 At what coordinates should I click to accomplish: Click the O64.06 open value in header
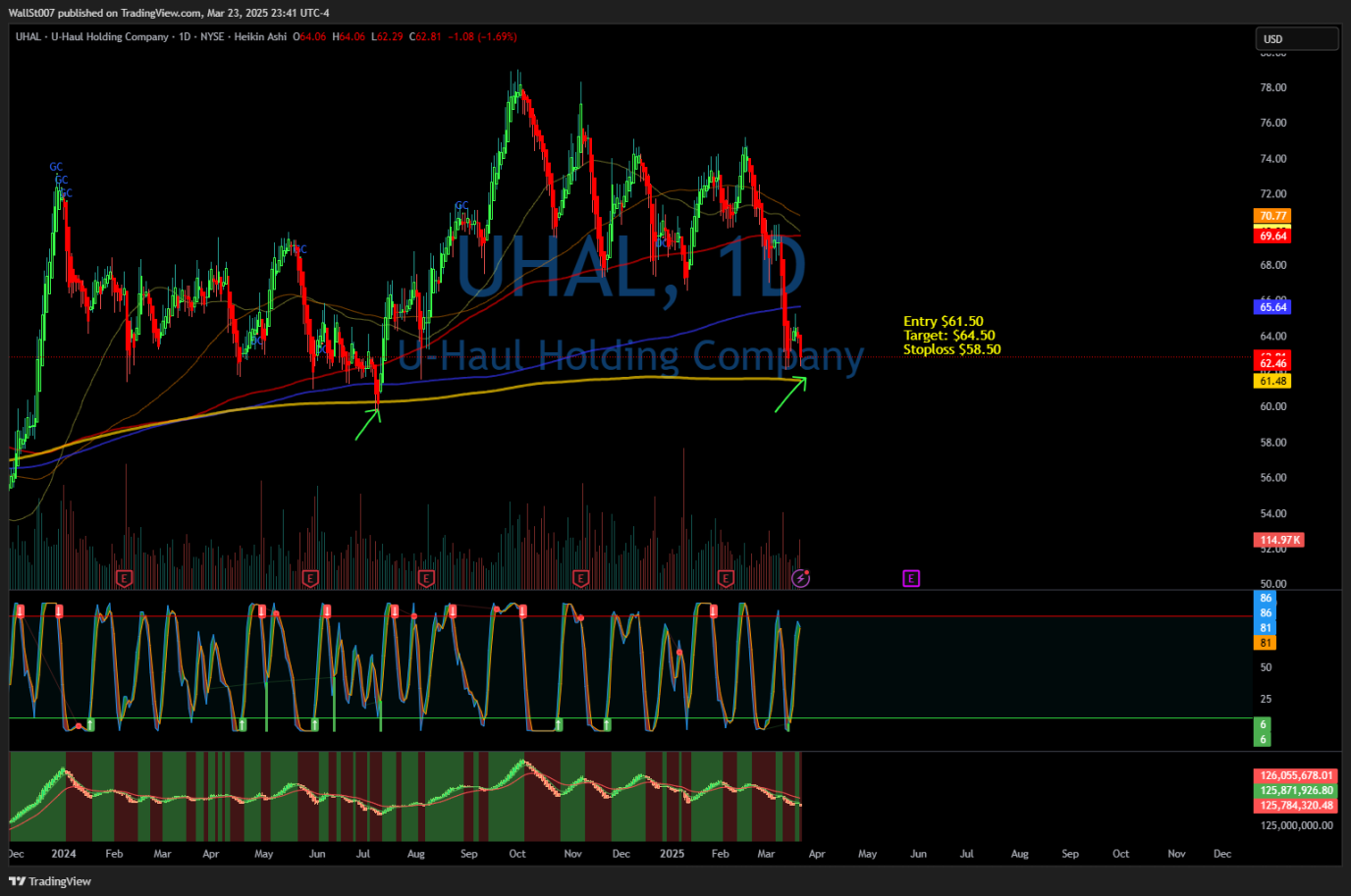click(309, 37)
